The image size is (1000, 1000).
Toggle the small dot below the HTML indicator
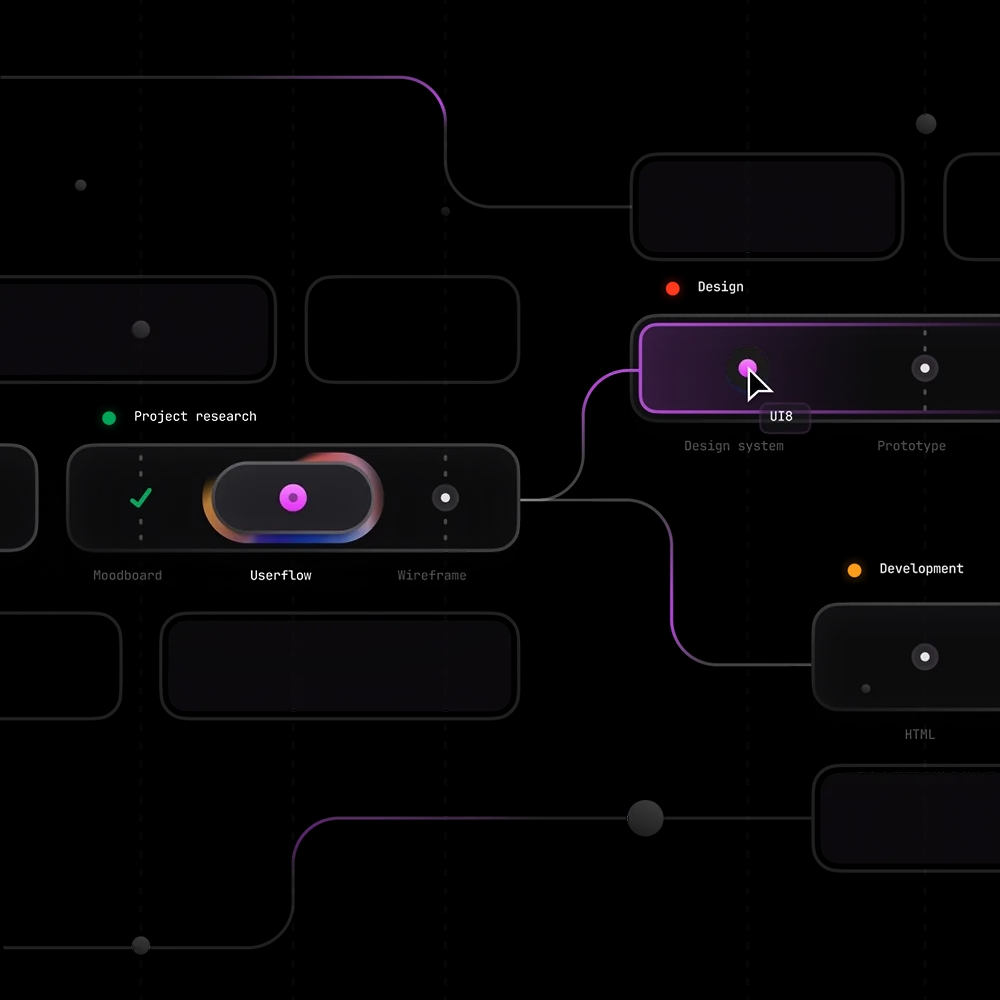pos(864,688)
